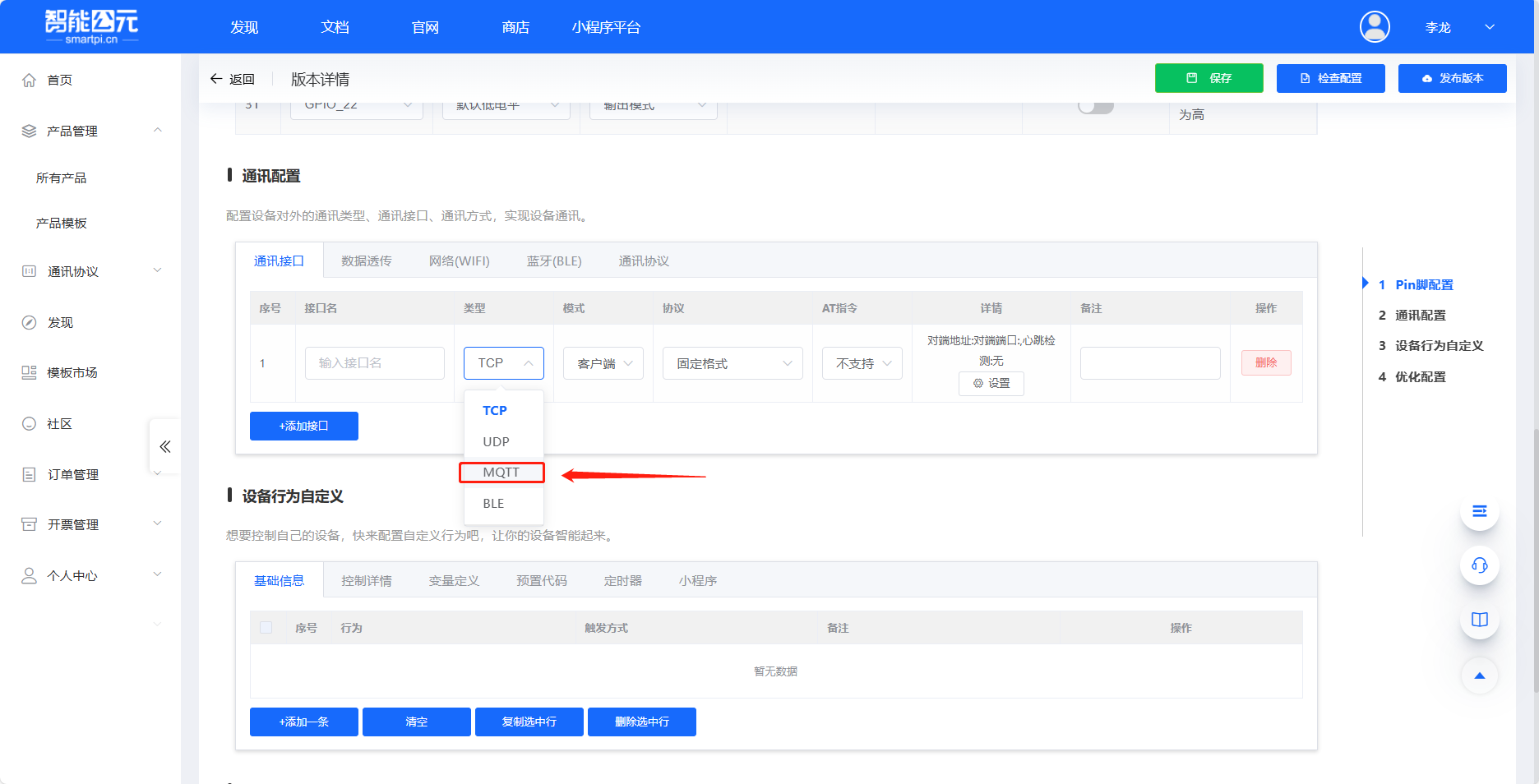Switch to the 网络(WIFI) tab
This screenshot has width=1539, height=784.
pos(459,261)
